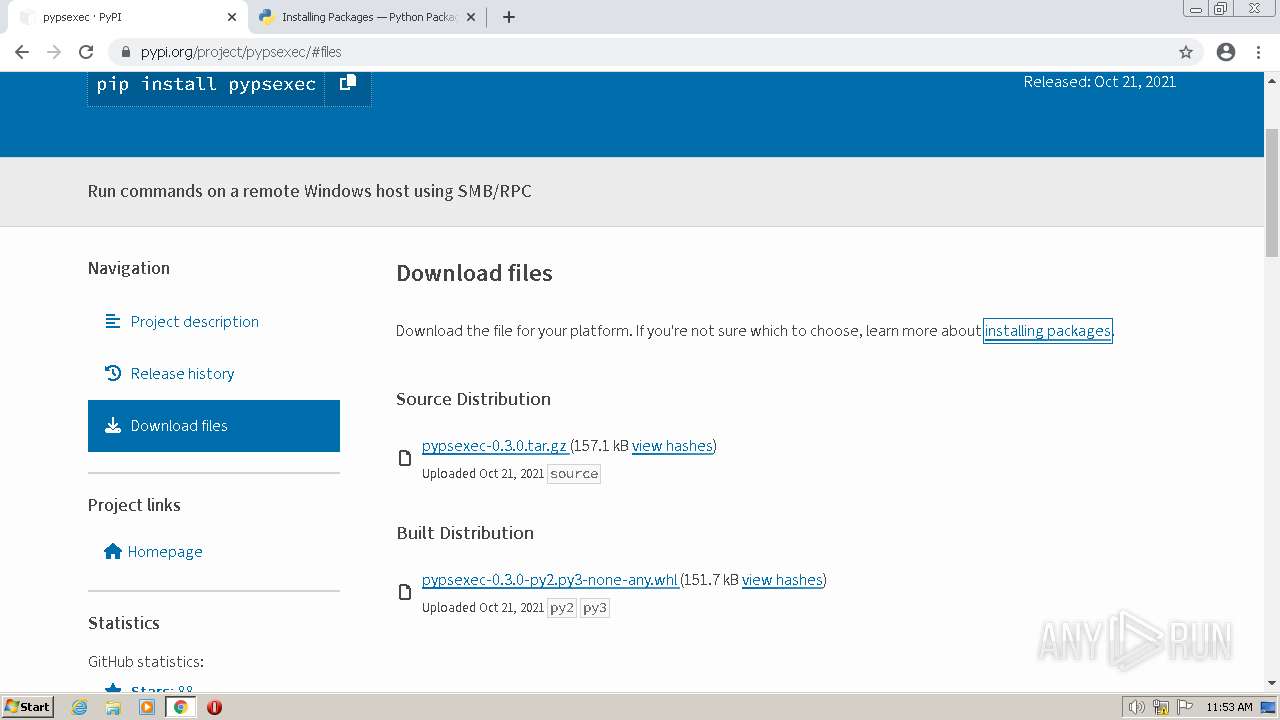This screenshot has width=1280, height=720.
Task: Click the red stop-sign taskbar icon
Action: tap(214, 707)
